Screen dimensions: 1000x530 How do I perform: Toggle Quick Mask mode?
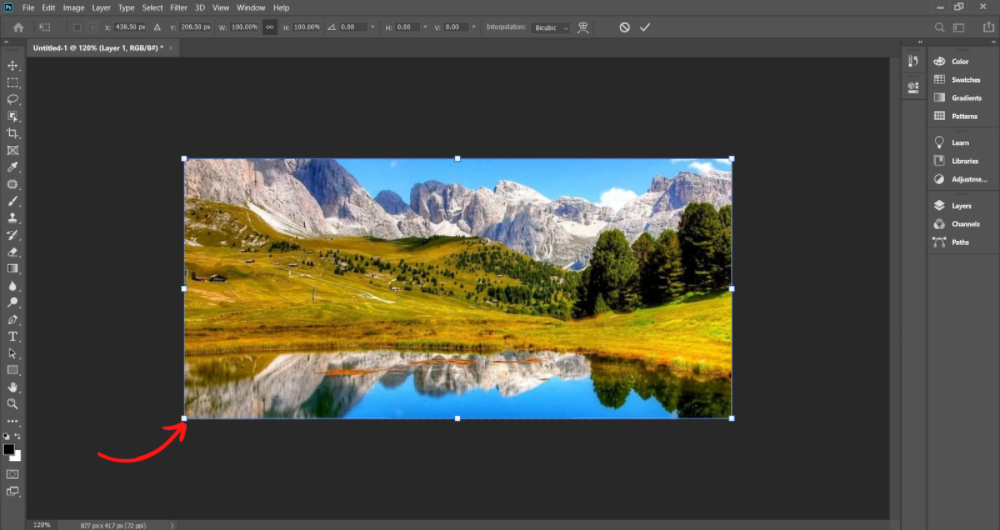pyautogui.click(x=13, y=475)
